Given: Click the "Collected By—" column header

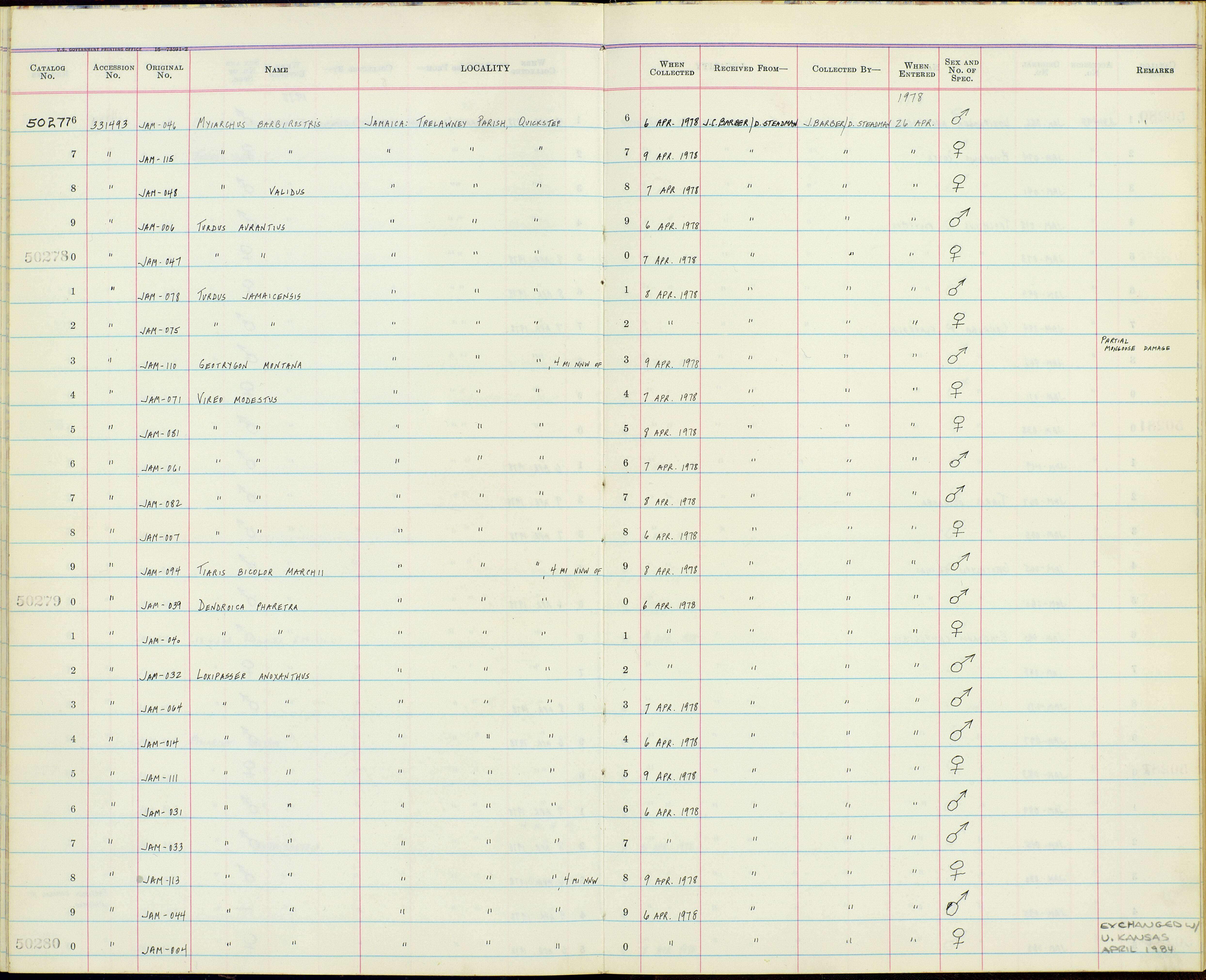Looking at the screenshot, I should tap(846, 69).
